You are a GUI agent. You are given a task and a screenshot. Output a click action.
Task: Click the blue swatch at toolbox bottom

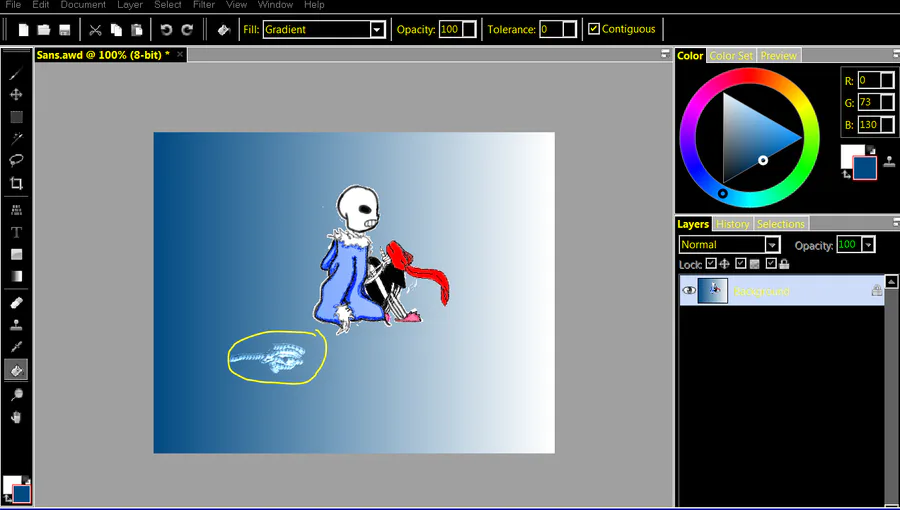point(22,494)
